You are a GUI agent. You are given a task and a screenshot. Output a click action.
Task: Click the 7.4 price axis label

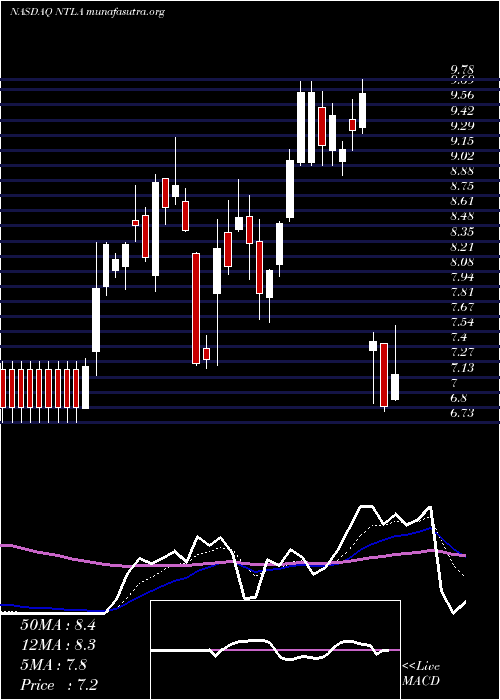point(459,338)
